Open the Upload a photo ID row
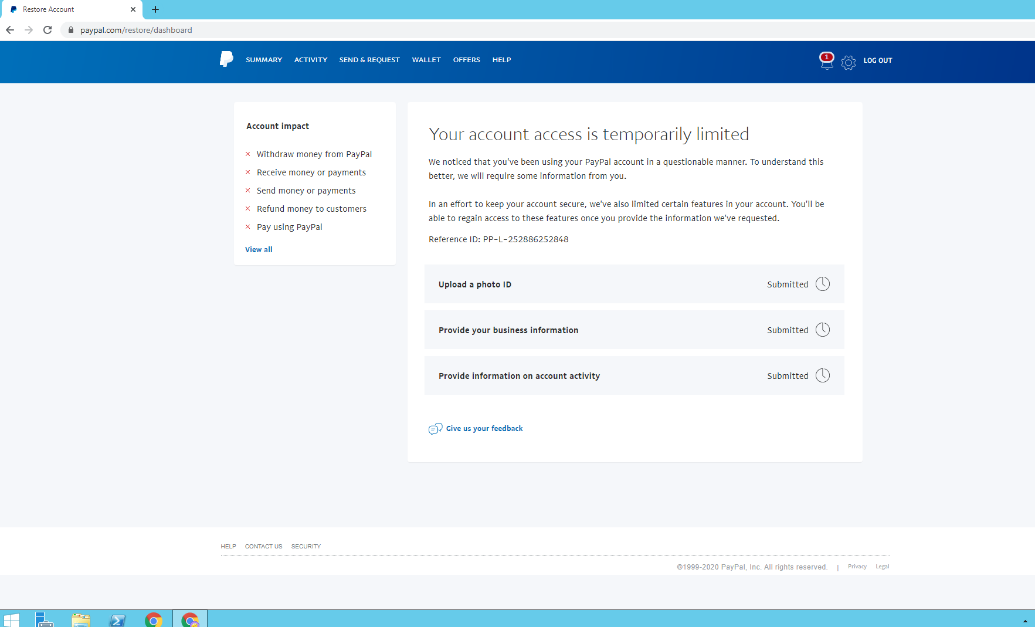Viewport: 1035px width, 627px height. click(x=634, y=284)
